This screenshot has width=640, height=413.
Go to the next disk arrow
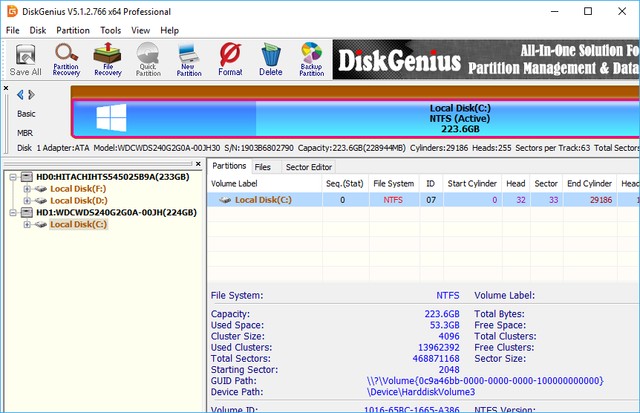[x=31, y=95]
